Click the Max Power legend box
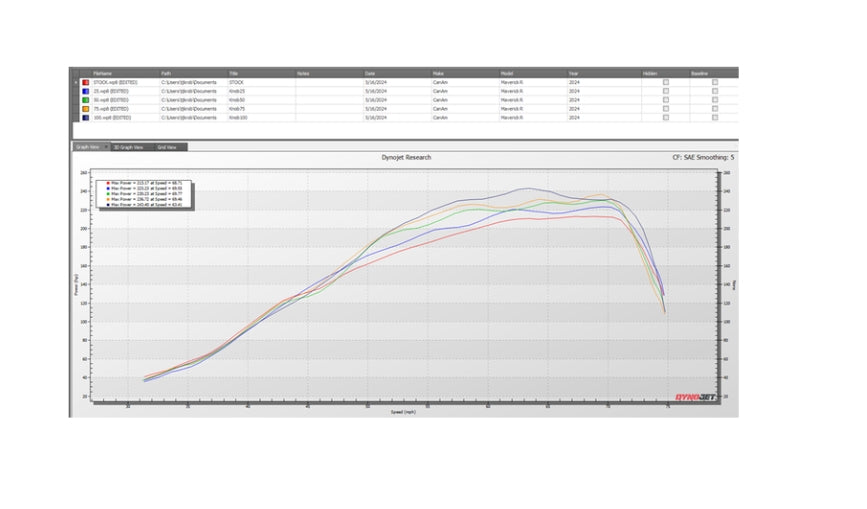The height and width of the screenshot is (509, 867). pos(145,193)
